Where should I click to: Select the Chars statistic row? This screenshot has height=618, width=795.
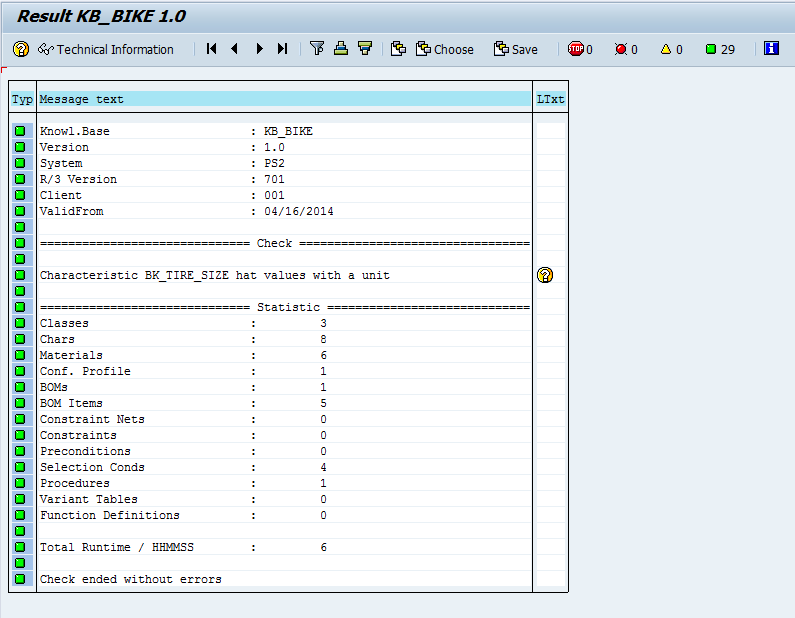[284, 339]
